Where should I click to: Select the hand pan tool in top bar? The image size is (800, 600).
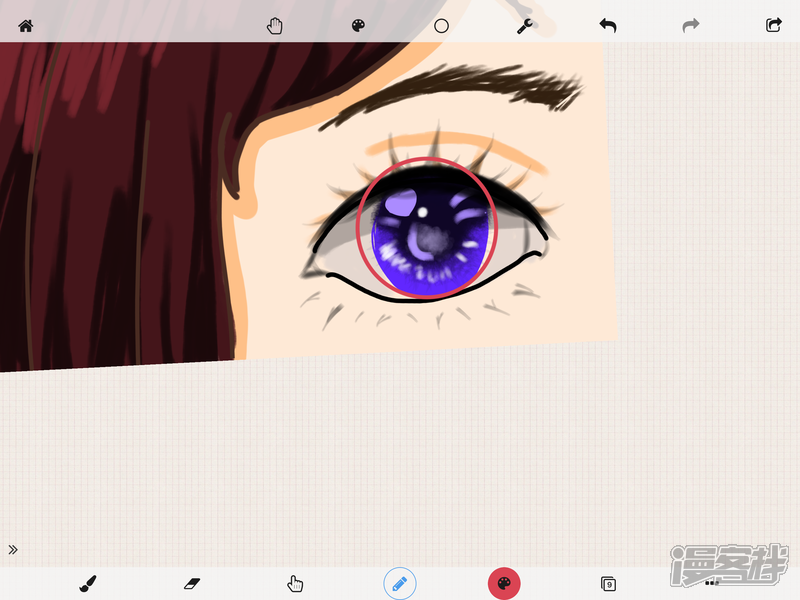coord(275,26)
